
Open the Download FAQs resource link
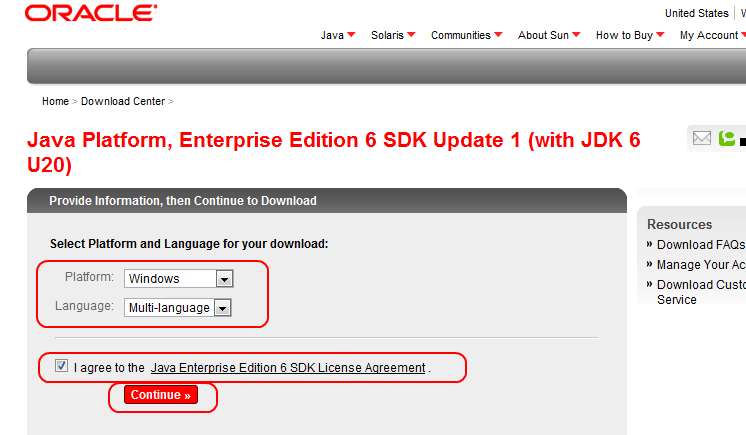coord(700,245)
